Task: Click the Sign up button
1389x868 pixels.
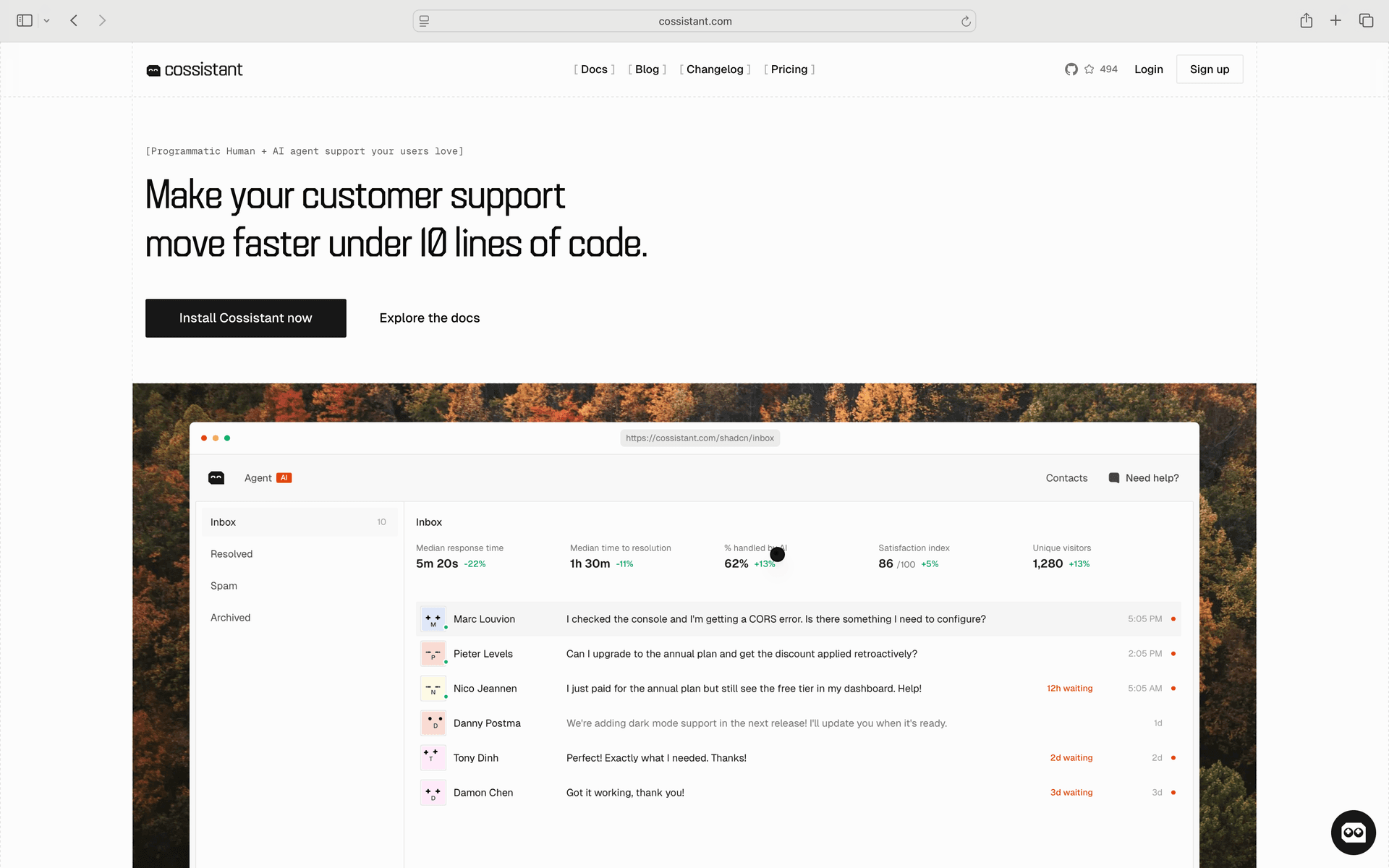Action: coord(1209,69)
